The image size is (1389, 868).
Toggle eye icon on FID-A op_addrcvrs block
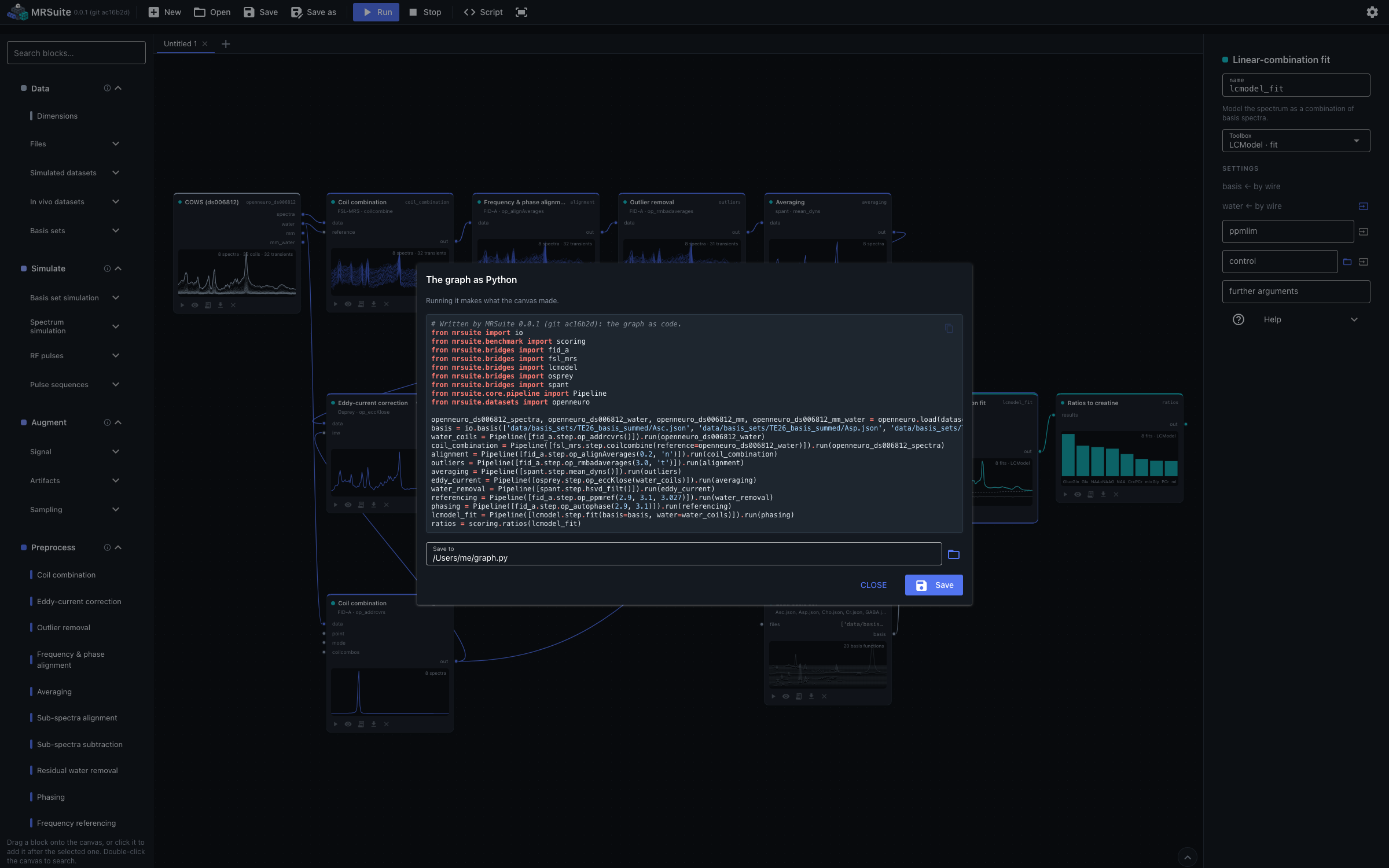(x=348, y=724)
